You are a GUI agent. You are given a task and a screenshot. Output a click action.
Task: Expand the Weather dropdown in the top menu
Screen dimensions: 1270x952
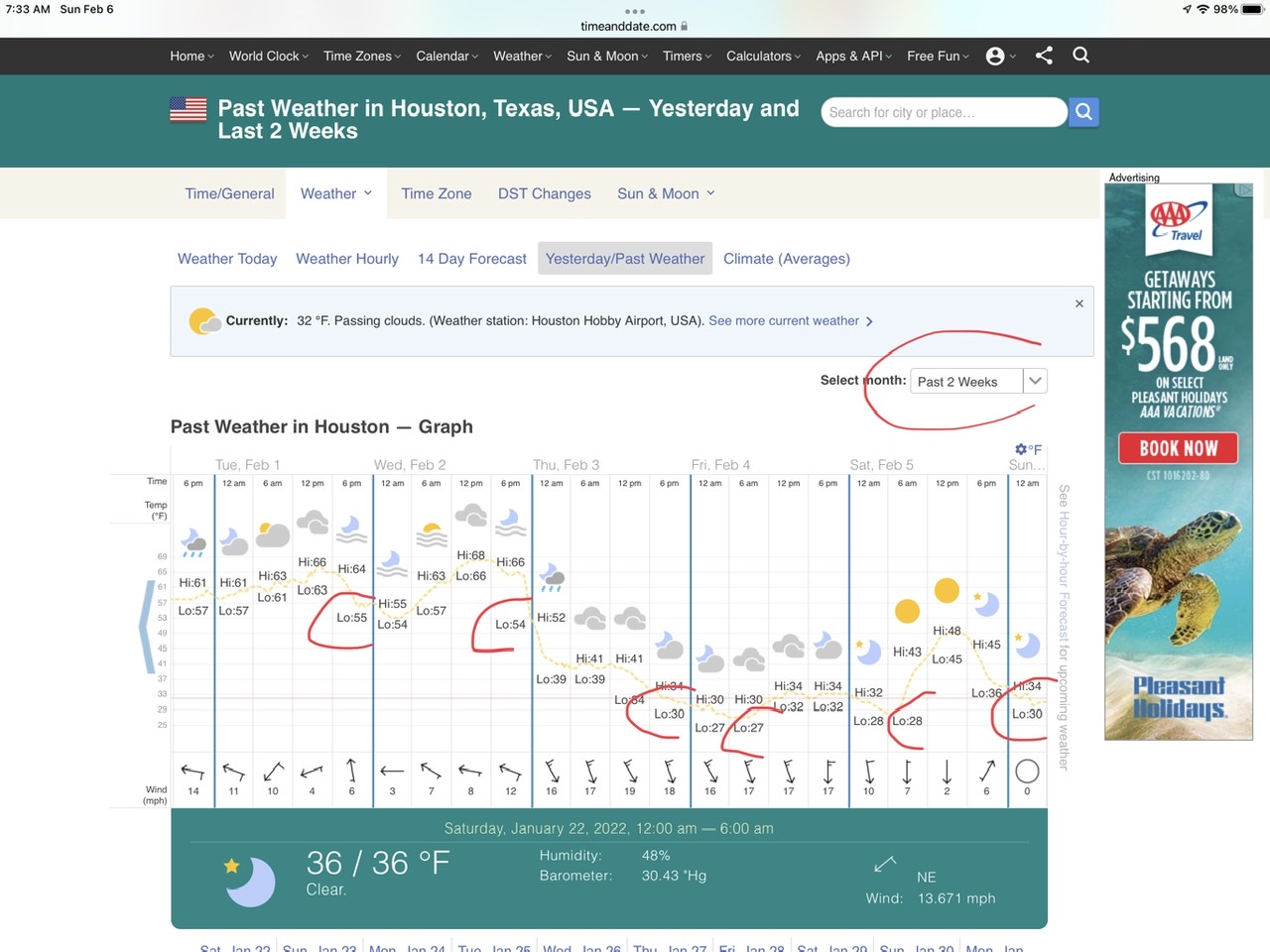click(x=522, y=57)
